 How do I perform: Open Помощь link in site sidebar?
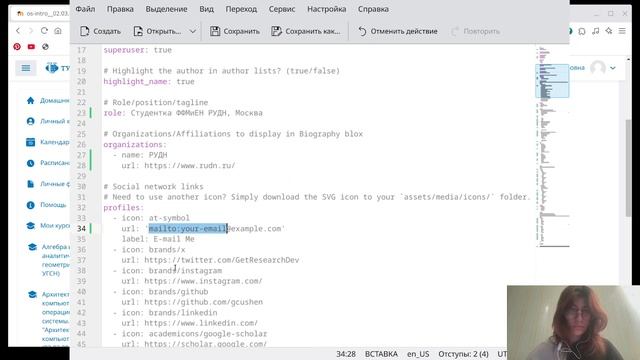[46, 205]
